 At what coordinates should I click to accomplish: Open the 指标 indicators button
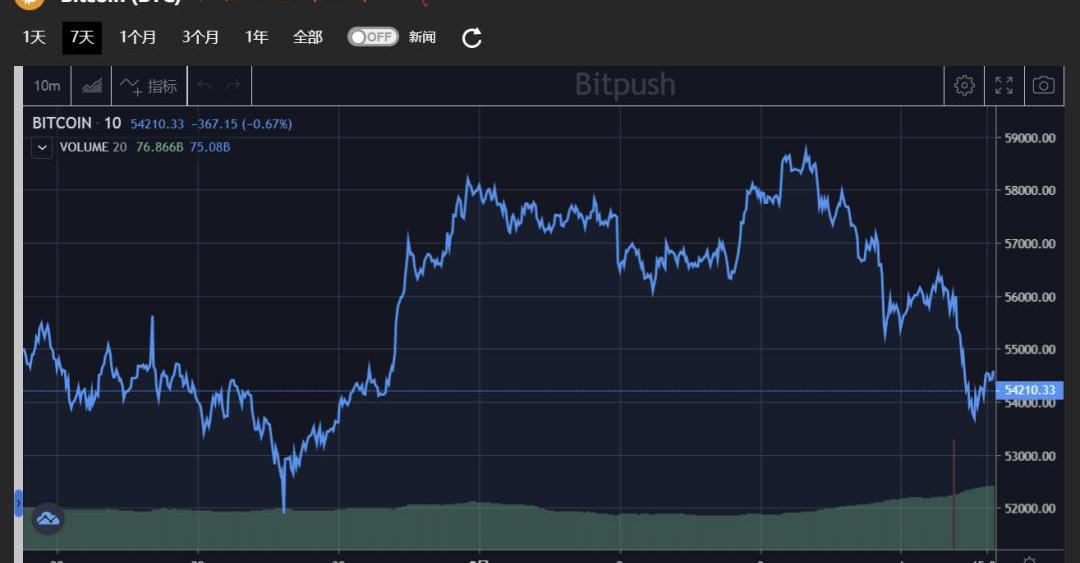(x=149, y=86)
